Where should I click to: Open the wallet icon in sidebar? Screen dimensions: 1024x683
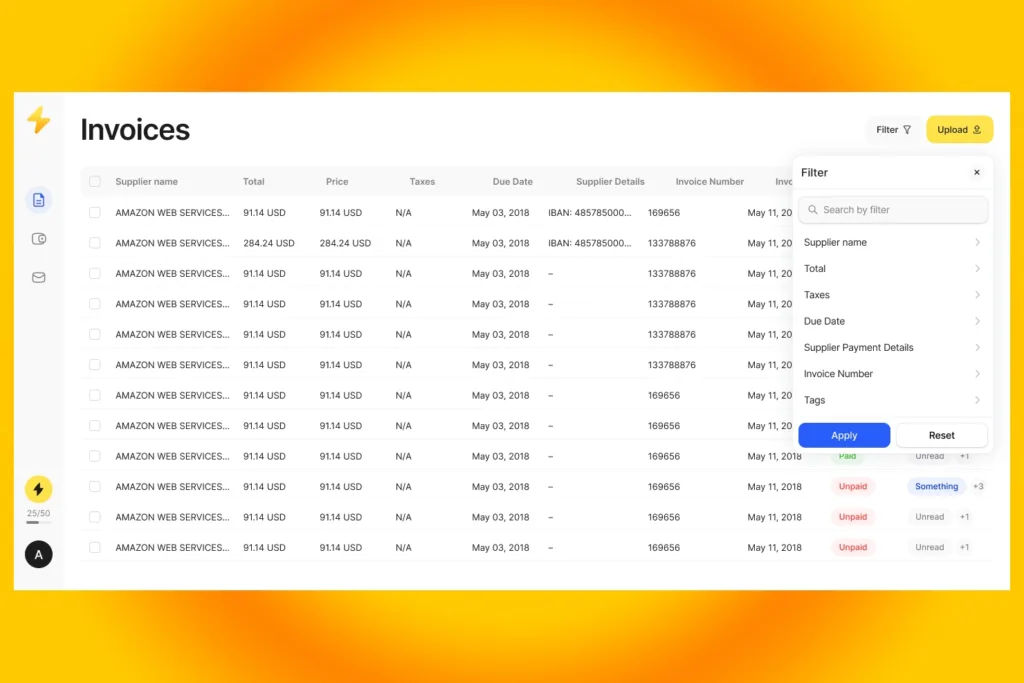39,239
